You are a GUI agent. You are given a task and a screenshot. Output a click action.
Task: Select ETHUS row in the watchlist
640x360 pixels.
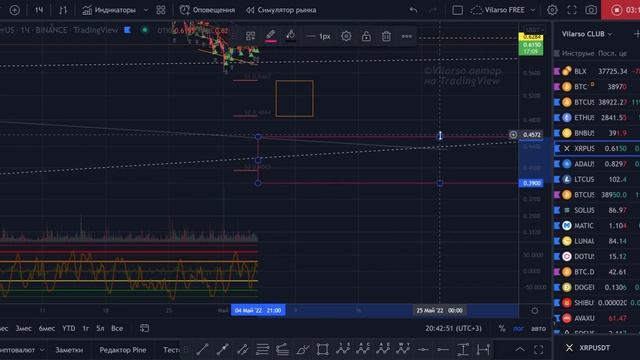point(597,118)
